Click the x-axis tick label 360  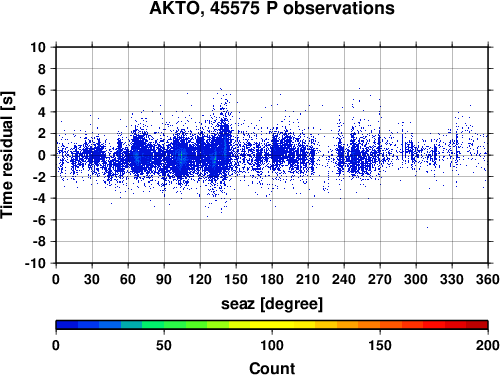[488, 279]
